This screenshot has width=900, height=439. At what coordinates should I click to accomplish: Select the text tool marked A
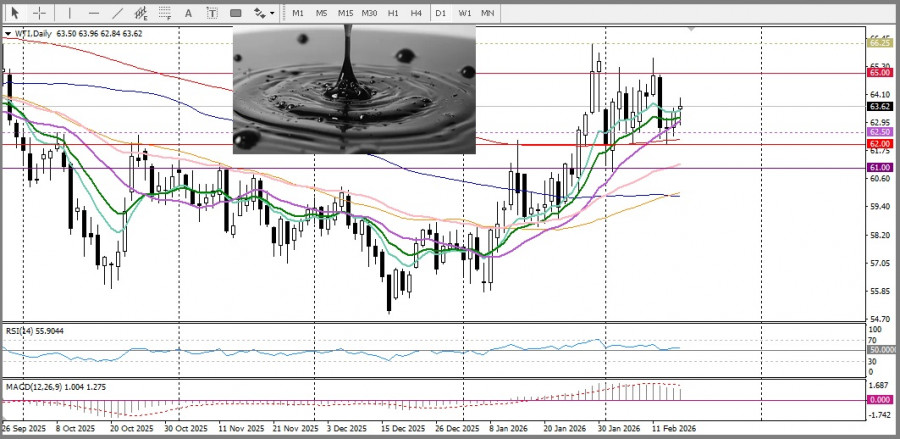188,13
